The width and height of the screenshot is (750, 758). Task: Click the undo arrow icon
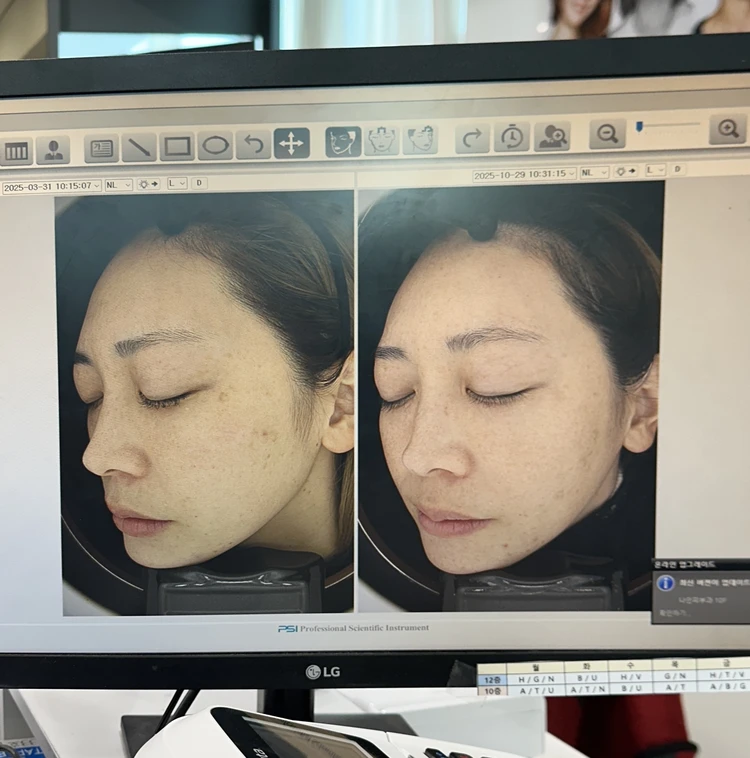[253, 144]
